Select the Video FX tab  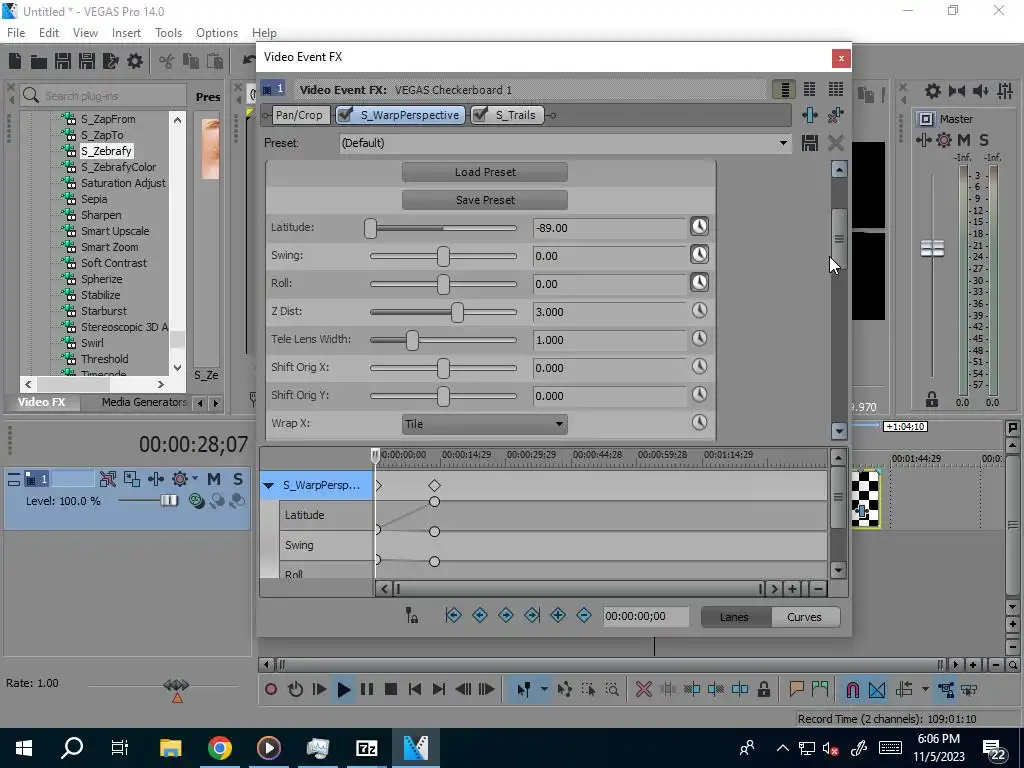[42, 402]
